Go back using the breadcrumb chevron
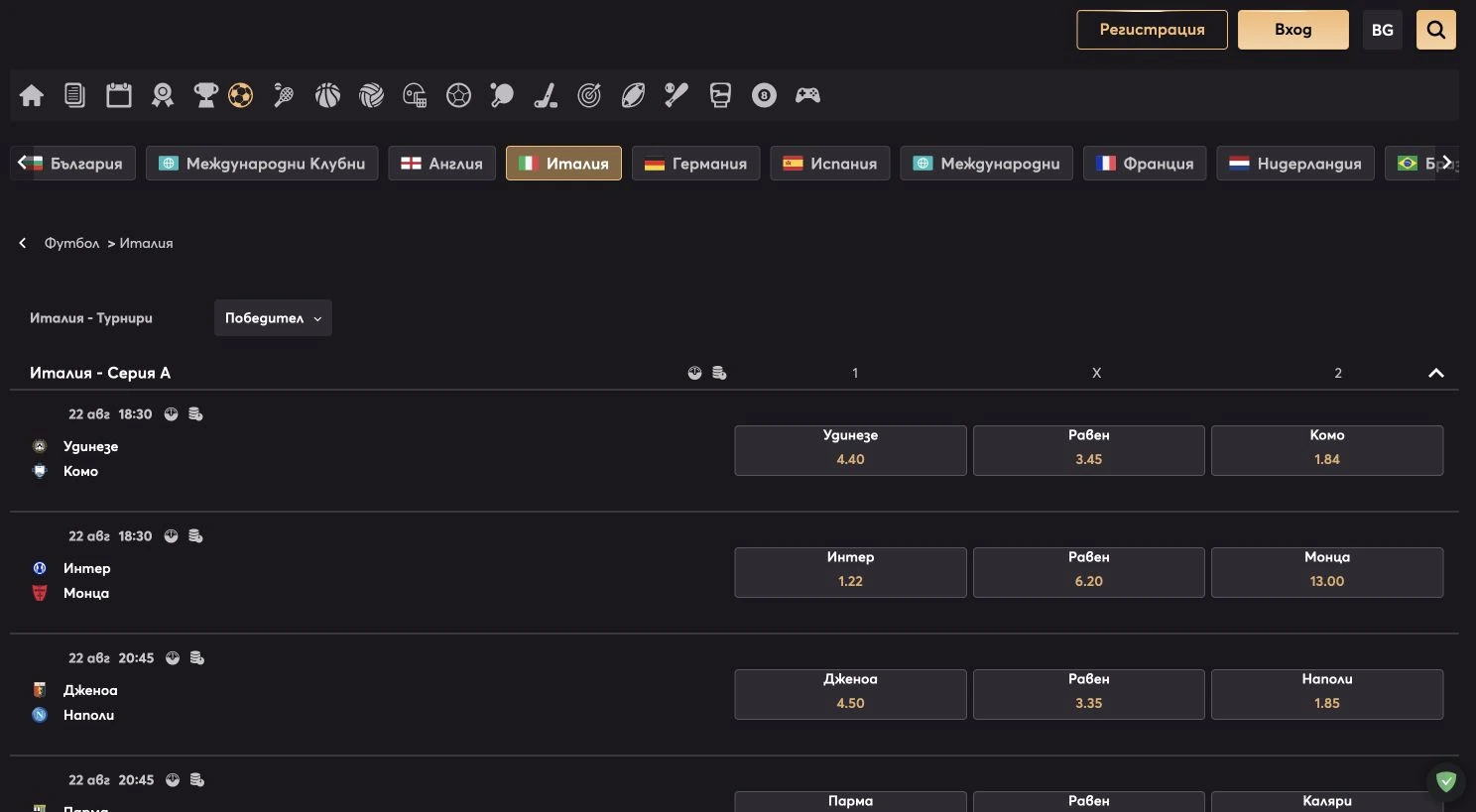This screenshot has height=812, width=1476. 23,243
